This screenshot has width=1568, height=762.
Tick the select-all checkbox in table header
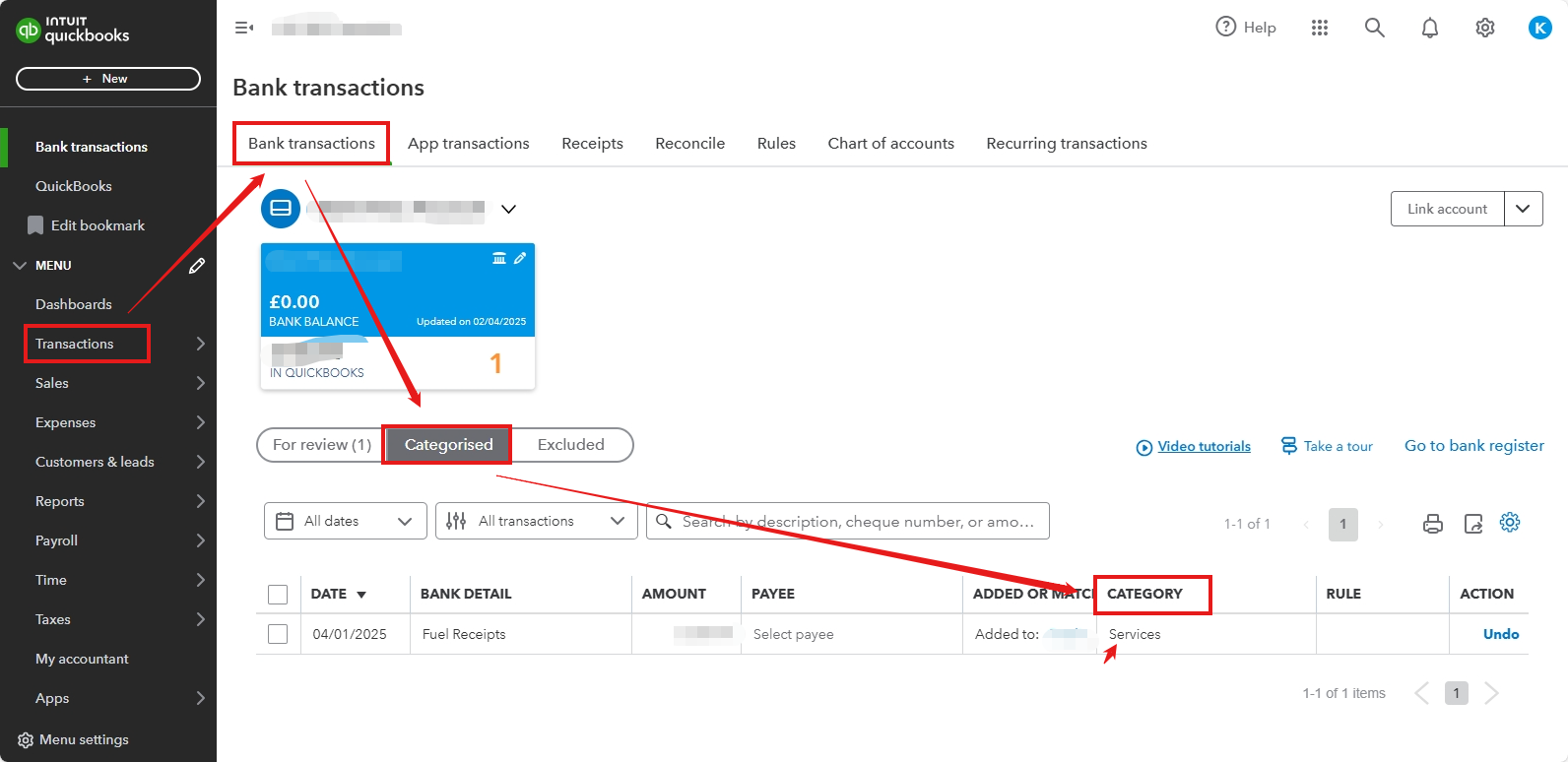278,595
